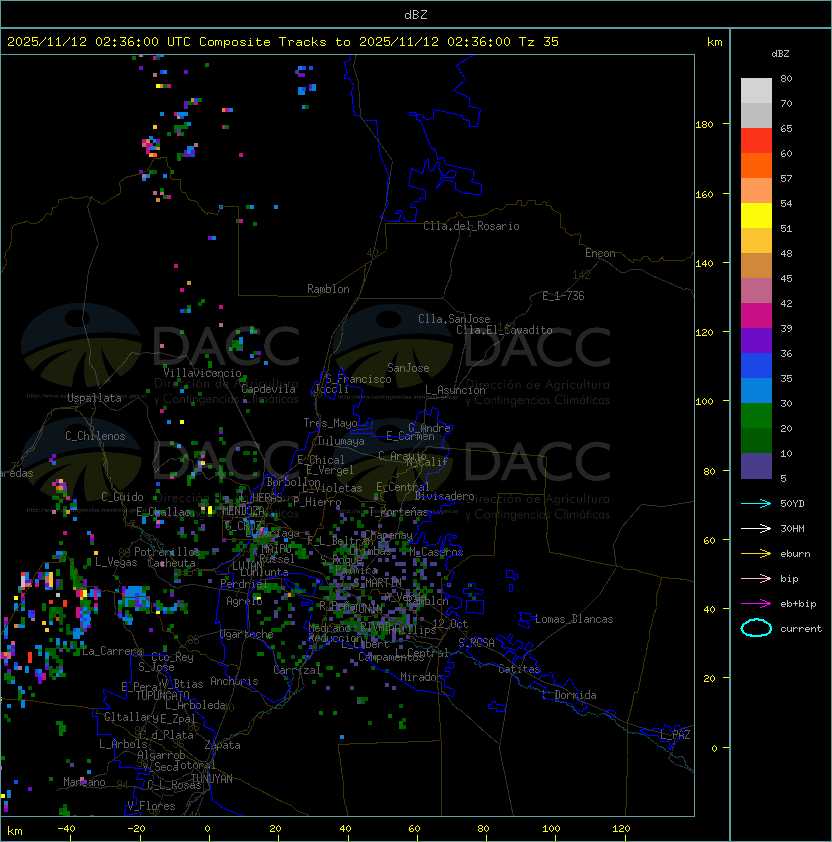The image size is (832, 842).
Task: Click the orange eburn arrow symbol
Action: point(756,553)
